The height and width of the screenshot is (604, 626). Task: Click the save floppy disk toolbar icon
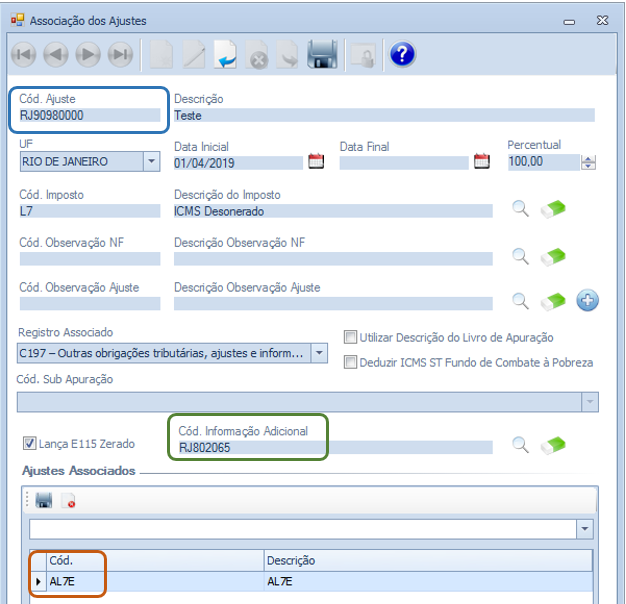click(x=321, y=54)
